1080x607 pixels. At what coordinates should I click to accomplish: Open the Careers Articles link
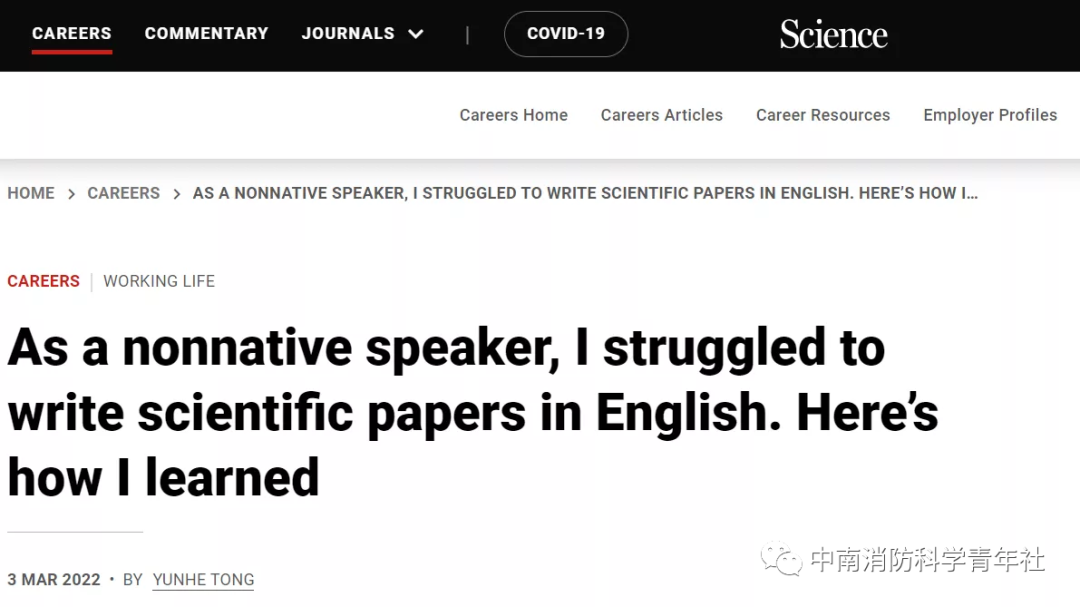click(661, 115)
